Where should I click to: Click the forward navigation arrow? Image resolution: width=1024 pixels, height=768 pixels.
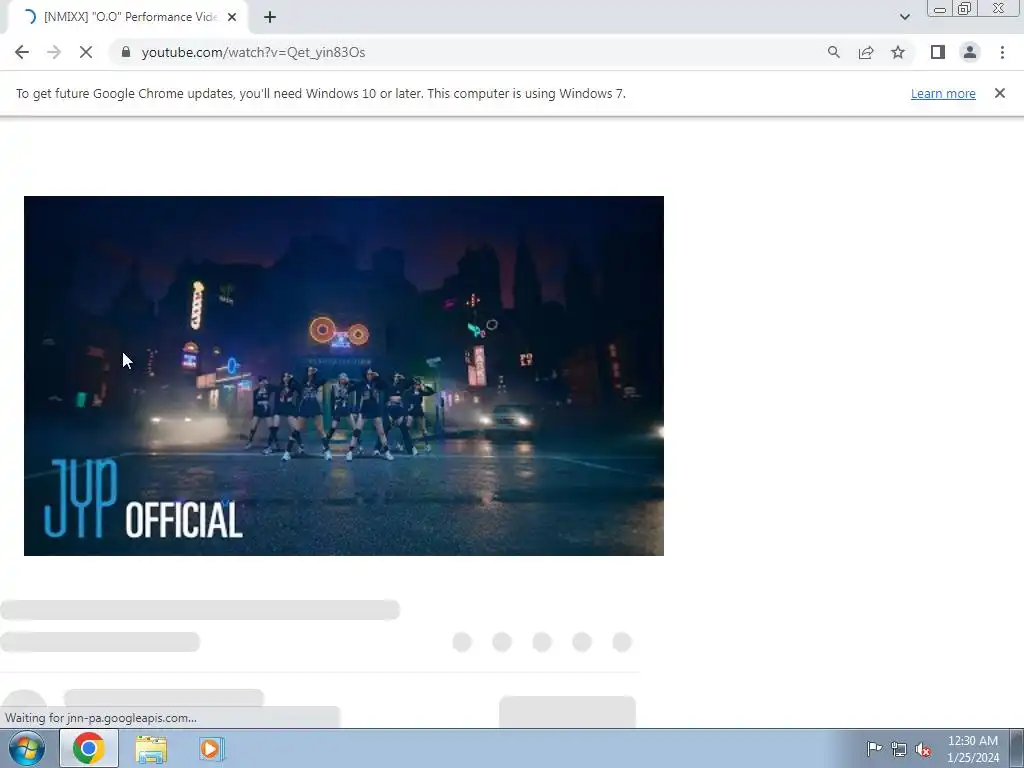pyautogui.click(x=54, y=52)
